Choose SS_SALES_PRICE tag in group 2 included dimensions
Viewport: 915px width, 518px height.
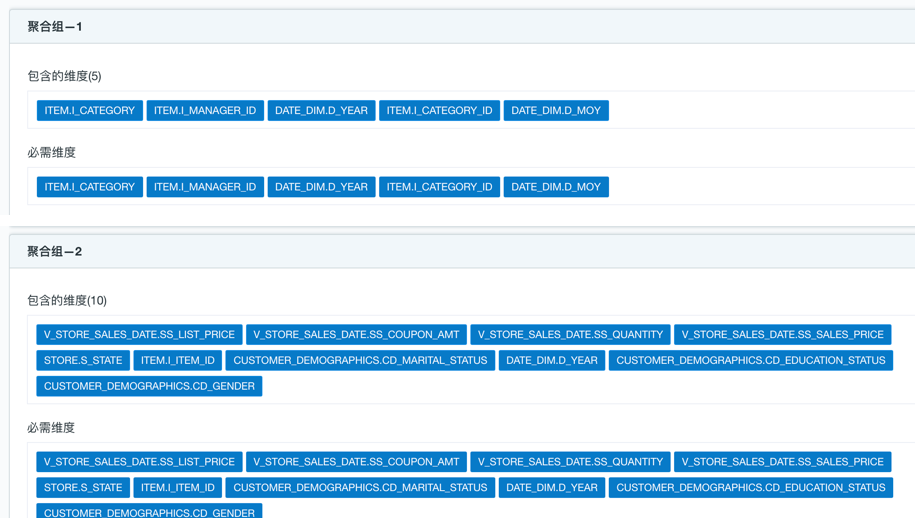pyautogui.click(x=783, y=334)
